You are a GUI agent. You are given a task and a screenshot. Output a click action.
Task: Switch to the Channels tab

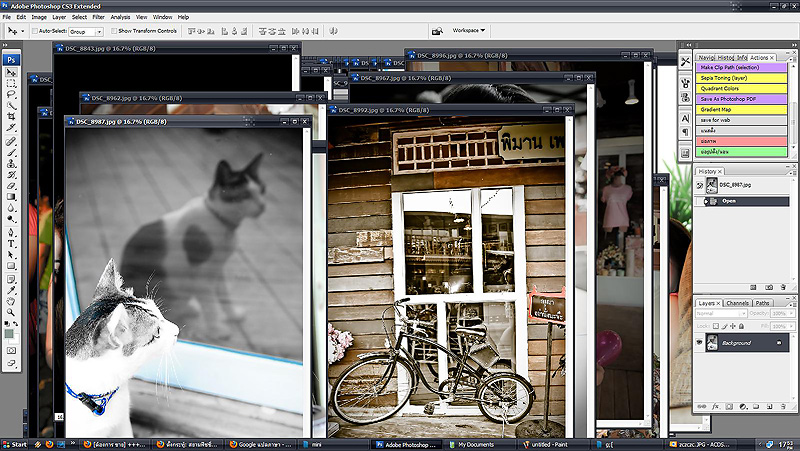737,303
